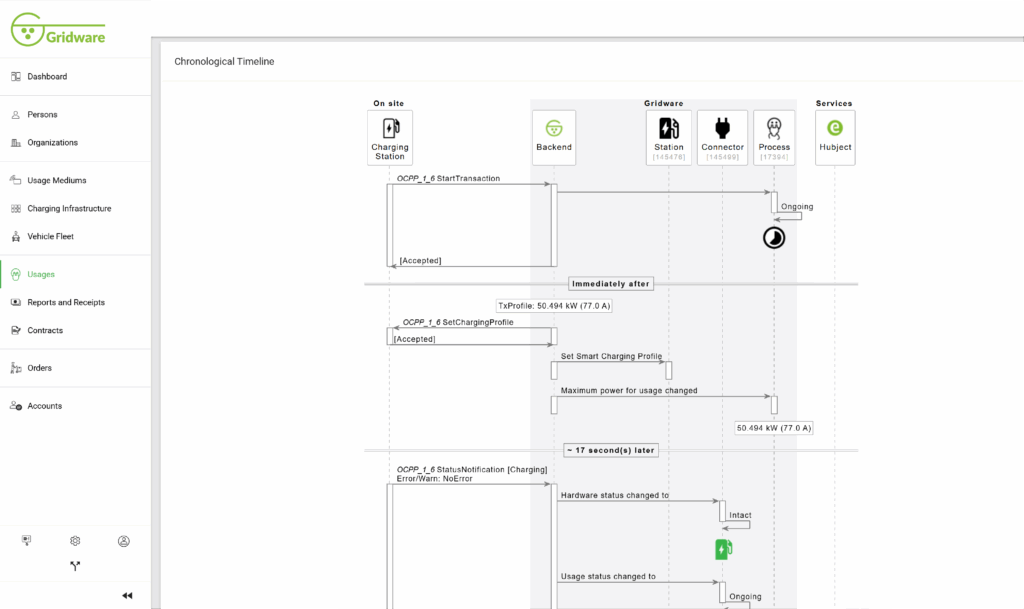1024x609 pixels.
Task: Click the Gridware logo
Action: click(x=58, y=30)
